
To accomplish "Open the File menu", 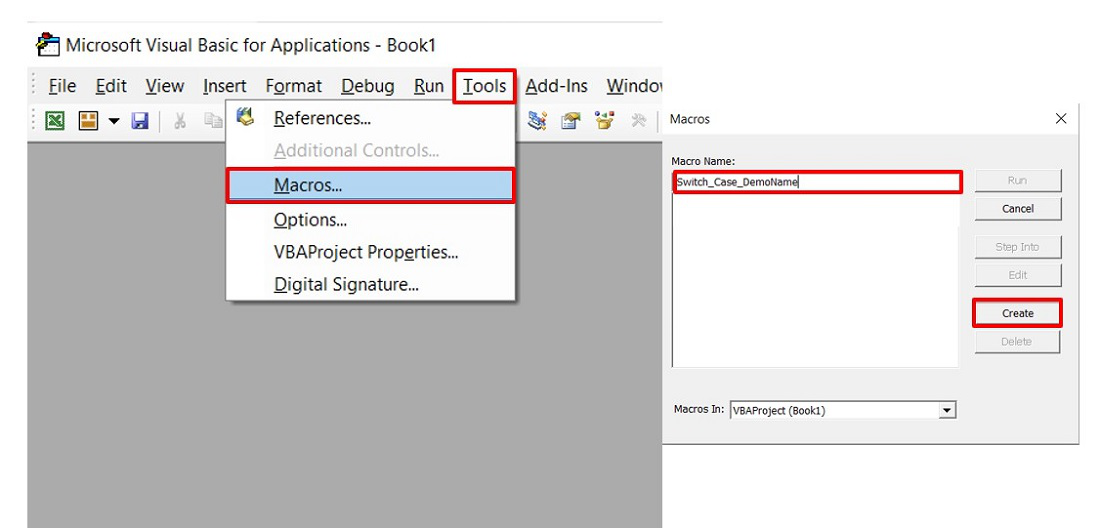I will point(62,86).
